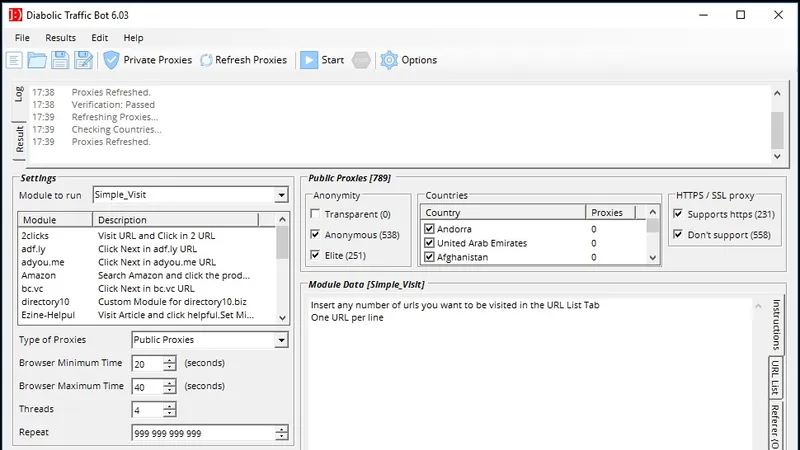The height and width of the screenshot is (450, 800).
Task: Select the directory10 module row
Action: (147, 302)
